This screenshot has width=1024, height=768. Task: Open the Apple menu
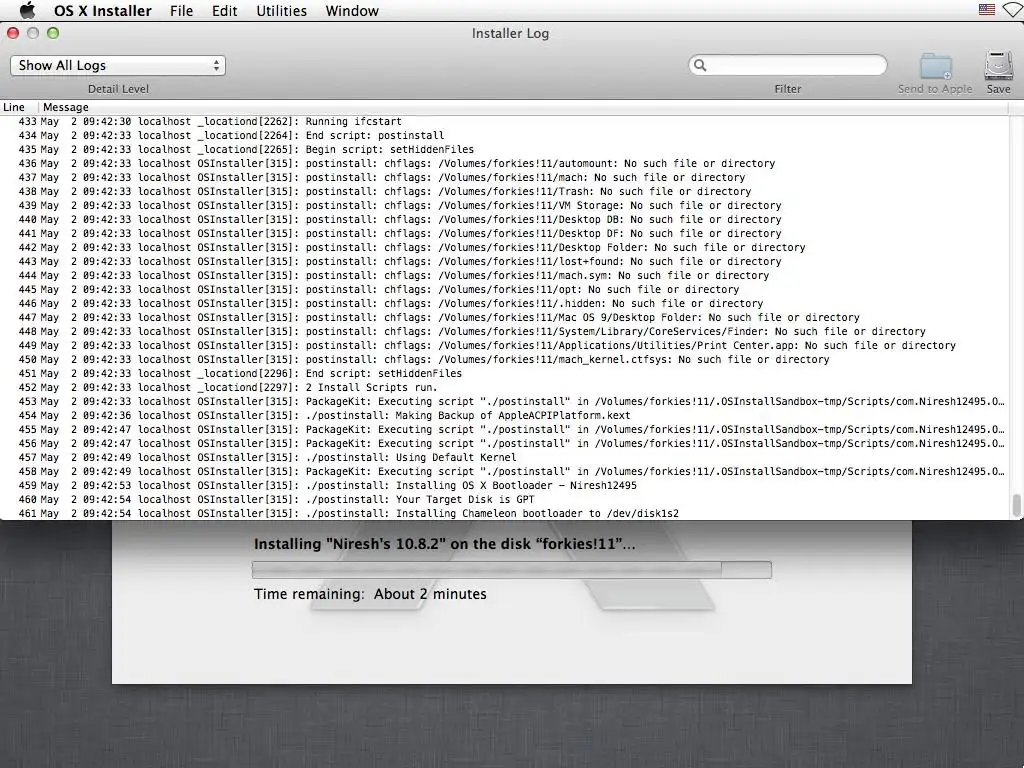27,10
